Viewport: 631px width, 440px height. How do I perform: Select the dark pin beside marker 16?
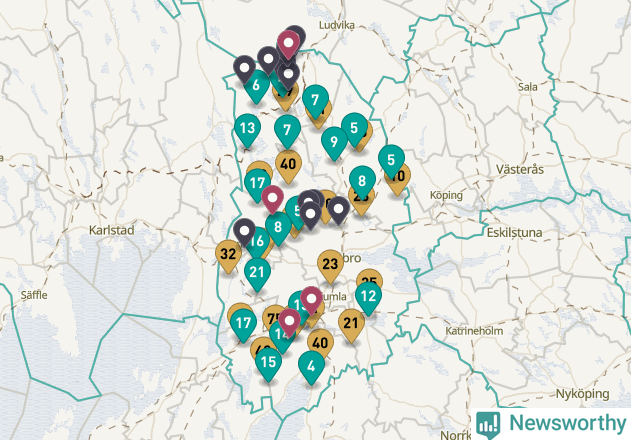click(x=244, y=232)
